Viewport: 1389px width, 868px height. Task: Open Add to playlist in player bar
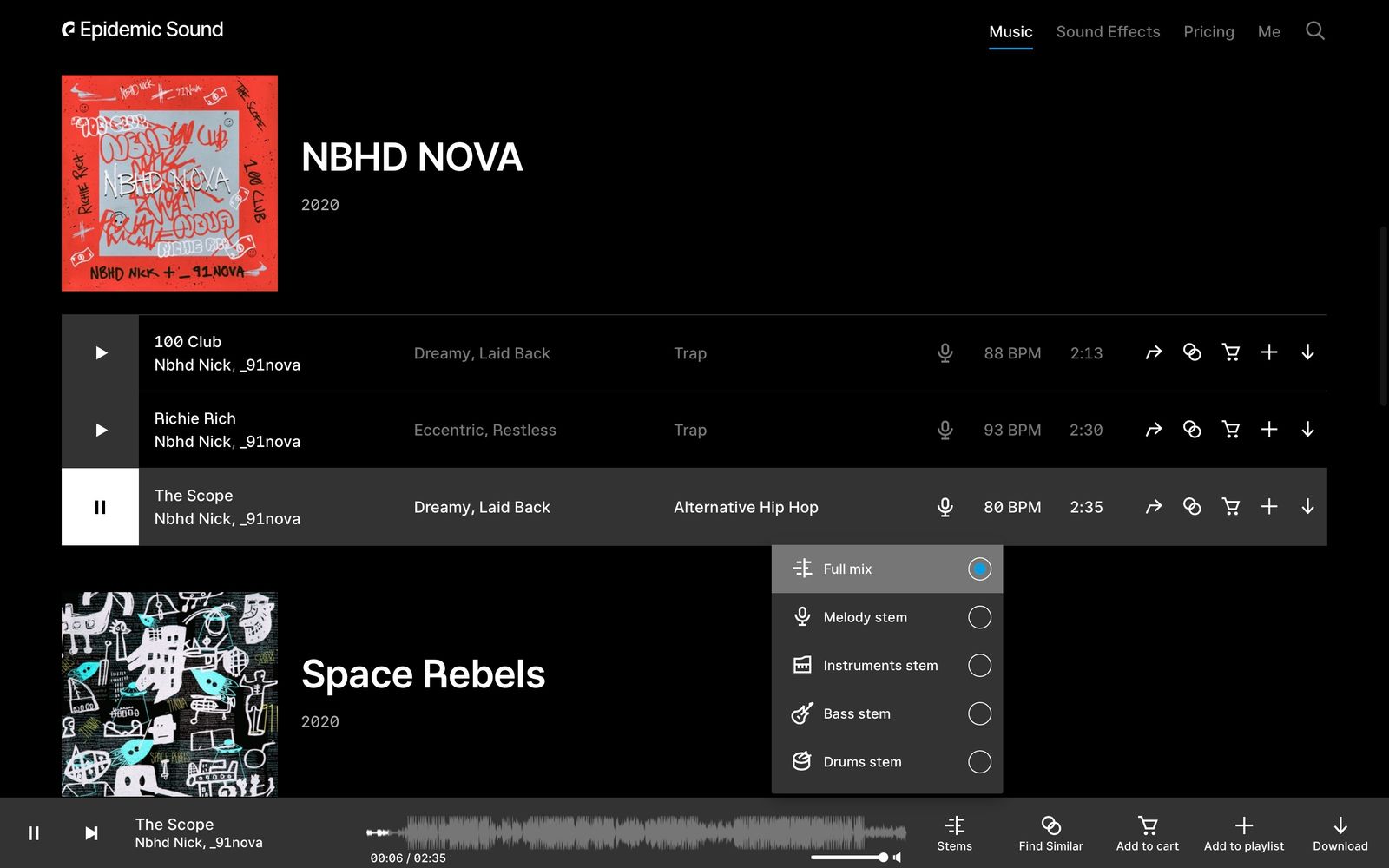tap(1243, 832)
